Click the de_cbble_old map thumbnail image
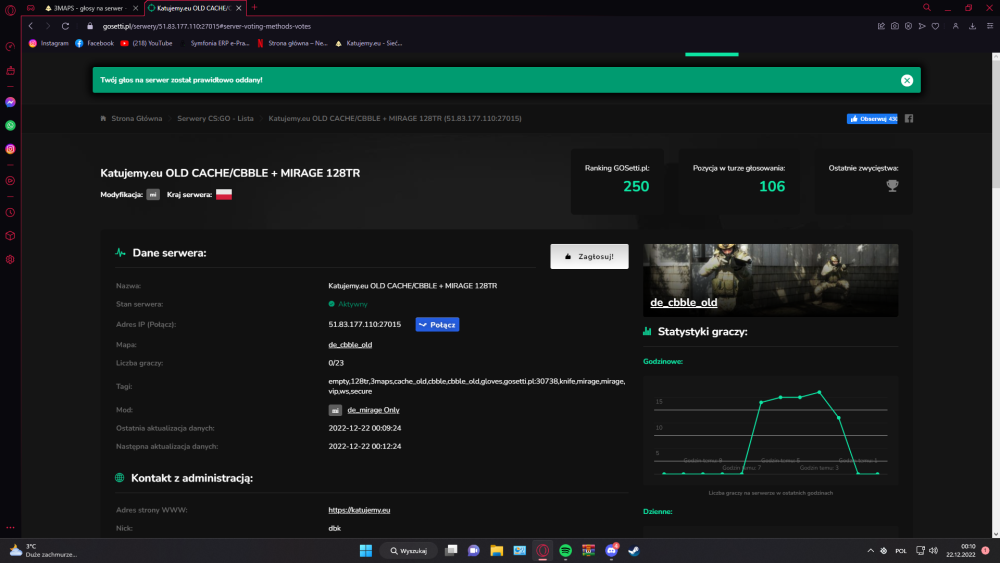Image resolution: width=1000 pixels, height=563 pixels. 770,280
